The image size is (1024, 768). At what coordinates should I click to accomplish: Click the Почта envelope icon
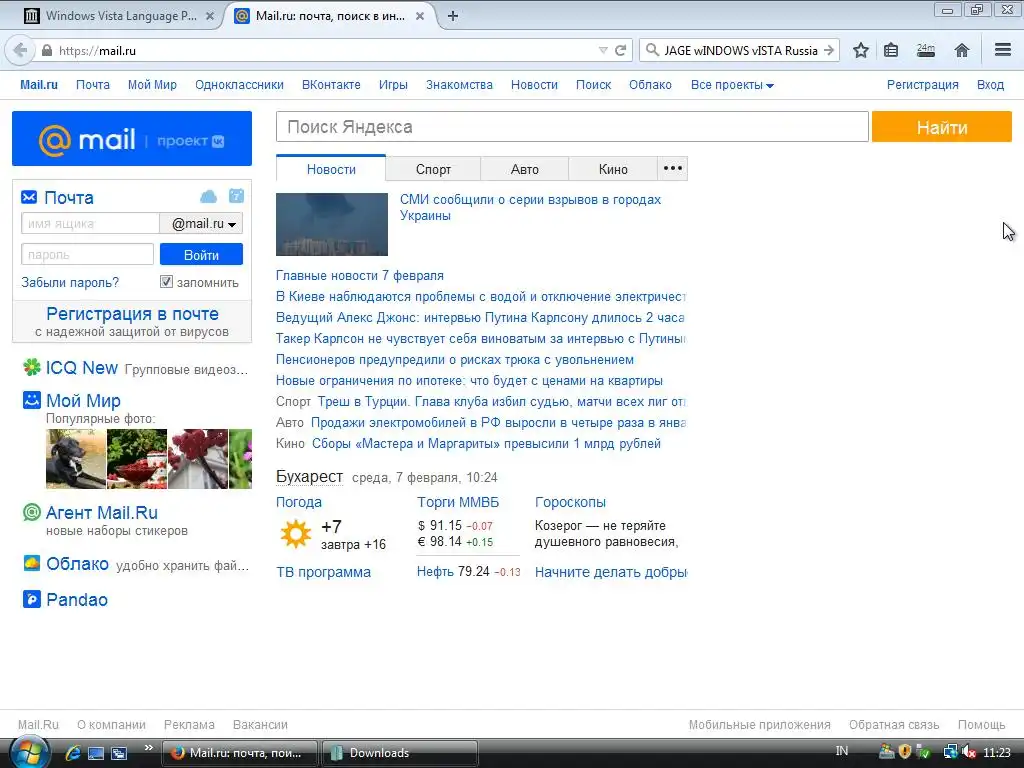pyautogui.click(x=29, y=197)
